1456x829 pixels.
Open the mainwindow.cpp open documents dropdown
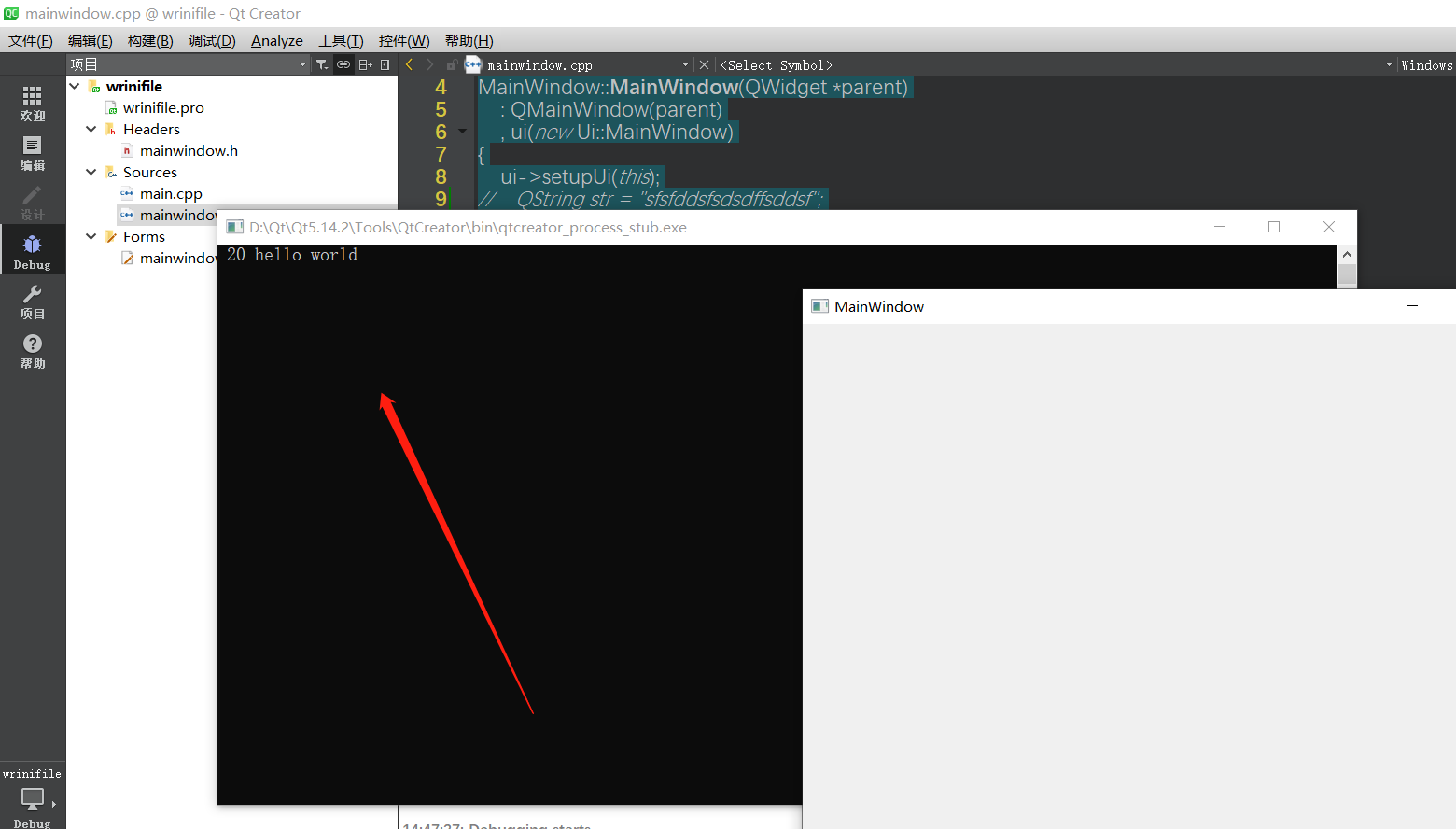click(685, 64)
